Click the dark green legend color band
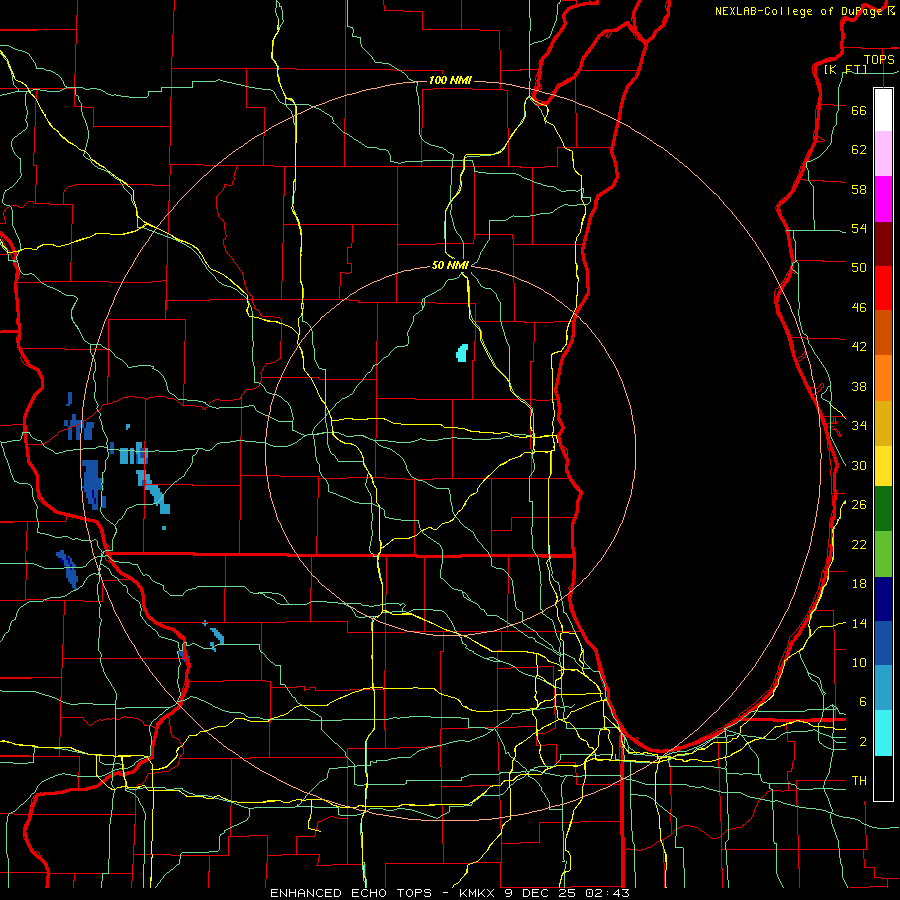Screen dimensions: 900x900 click(x=883, y=509)
